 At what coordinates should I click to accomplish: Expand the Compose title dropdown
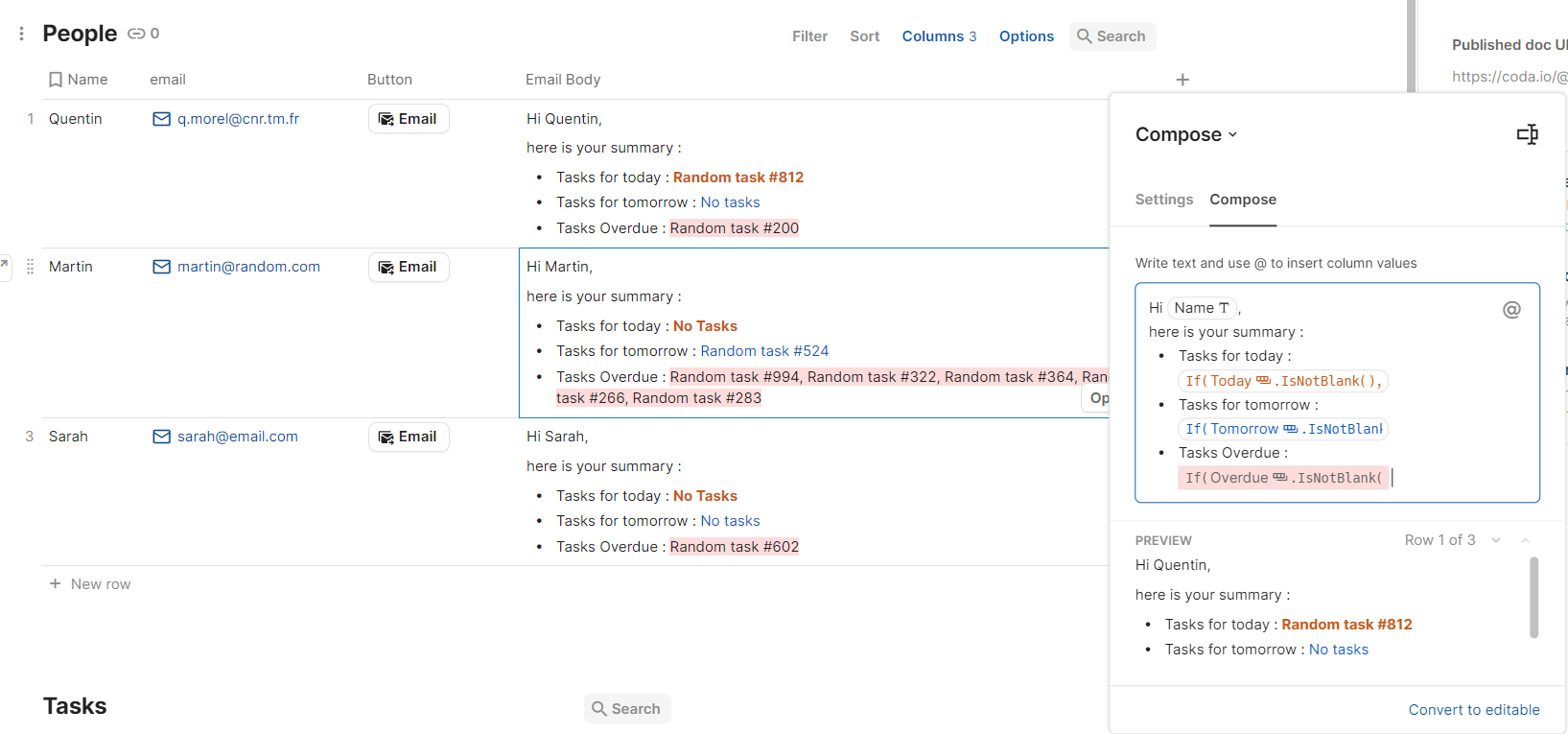point(1233,134)
